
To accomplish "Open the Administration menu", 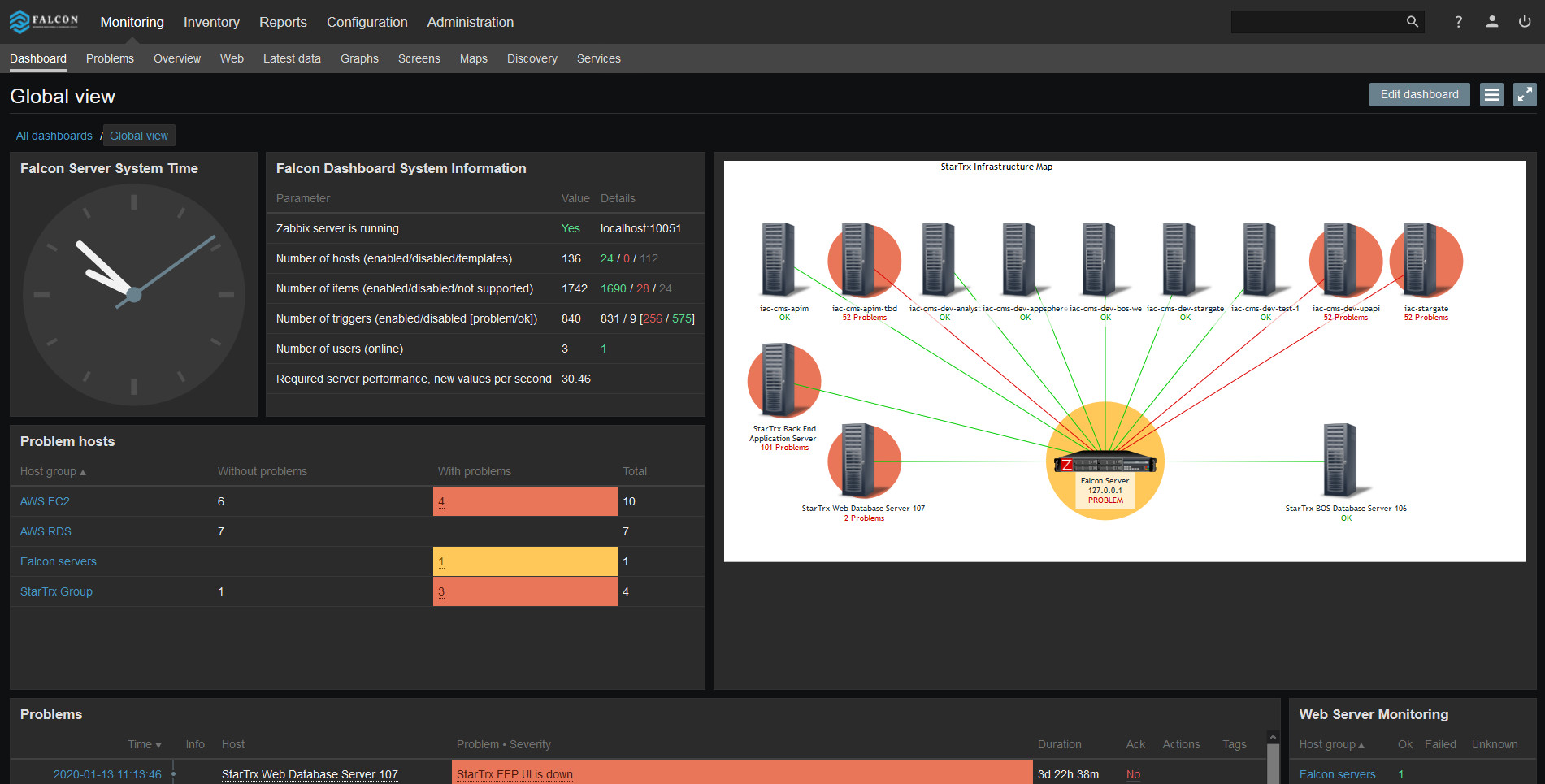I will click(x=471, y=22).
